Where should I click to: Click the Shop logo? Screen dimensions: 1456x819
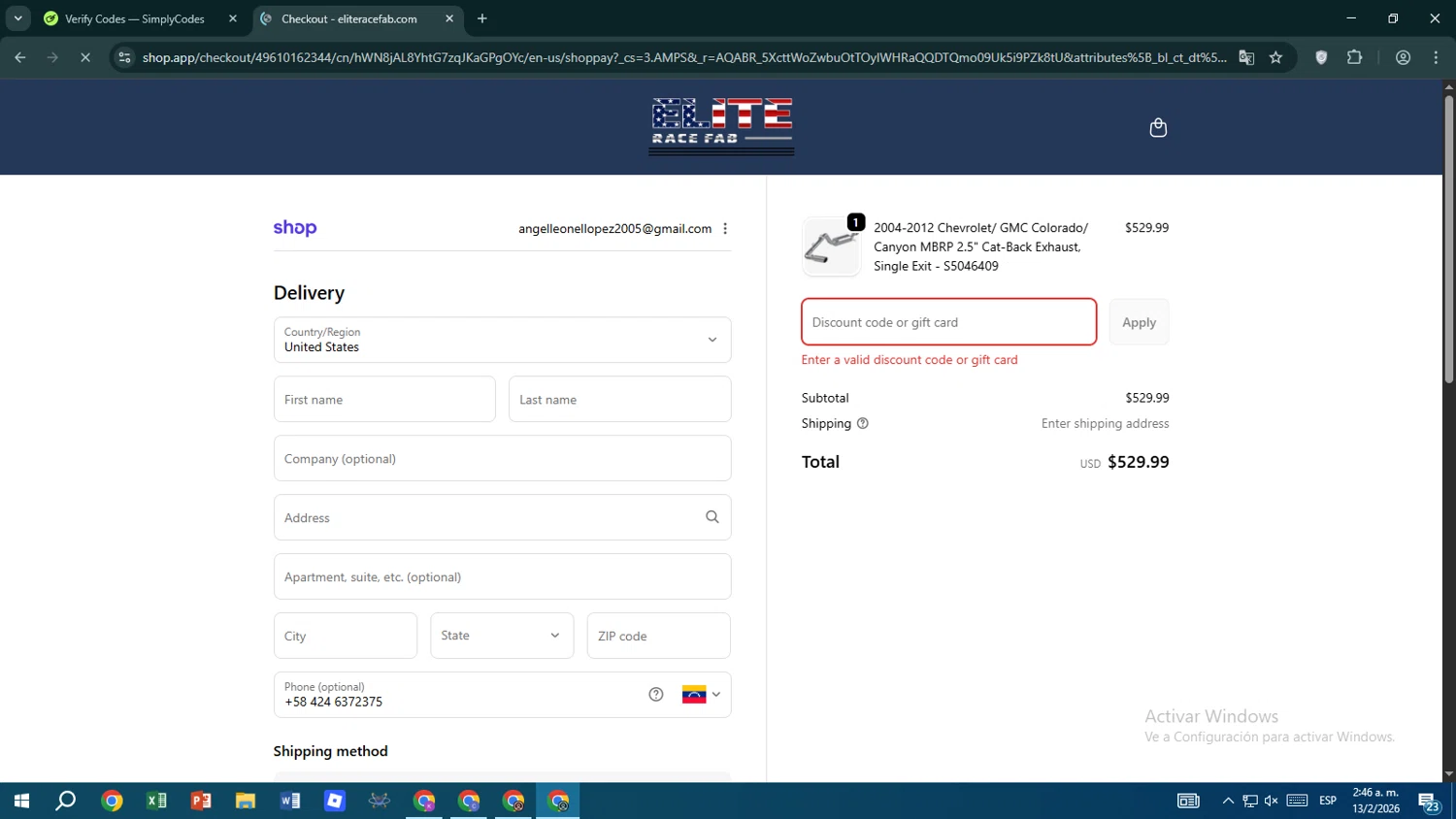coord(295,228)
